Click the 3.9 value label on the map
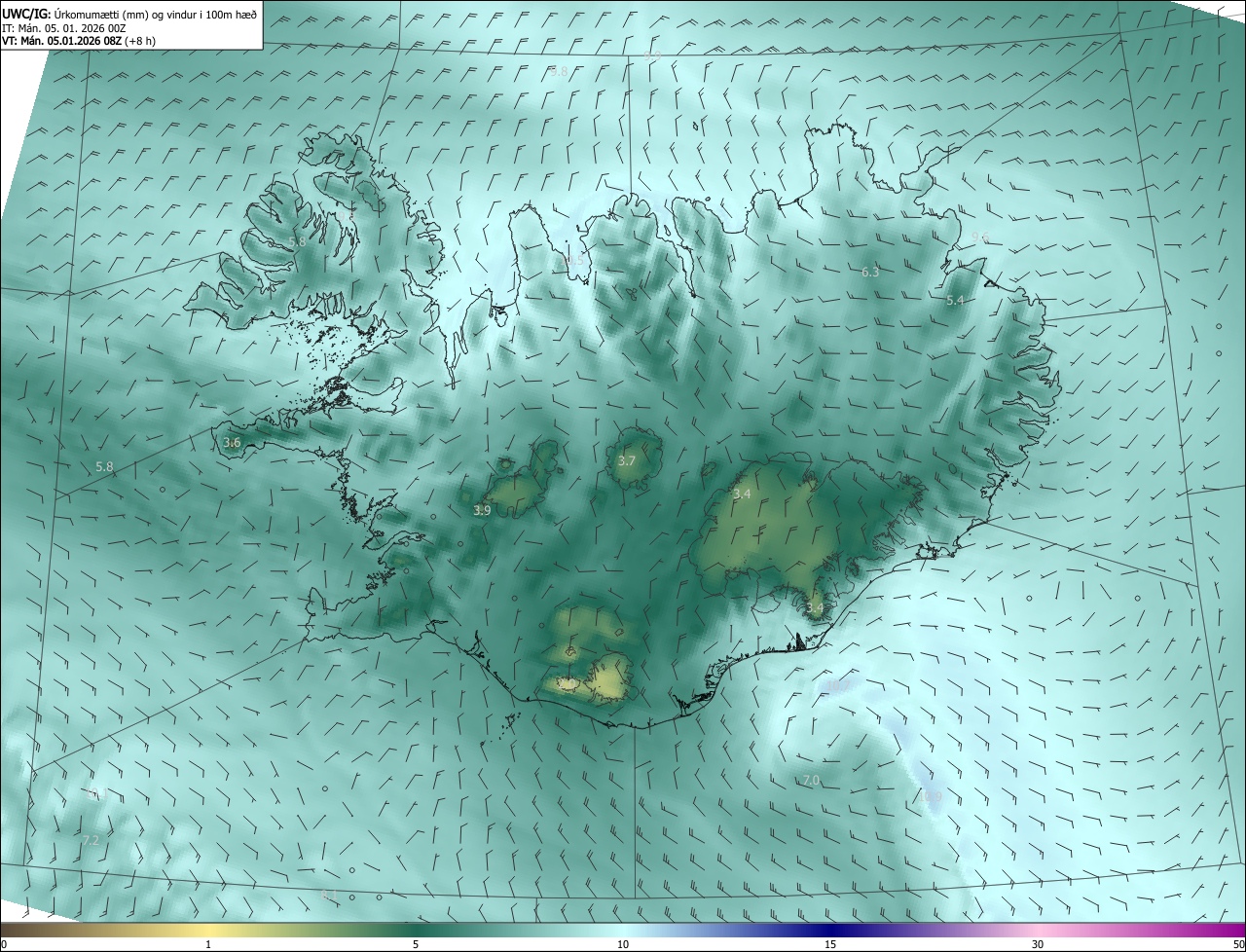Image resolution: width=1246 pixels, height=952 pixels. [x=482, y=510]
